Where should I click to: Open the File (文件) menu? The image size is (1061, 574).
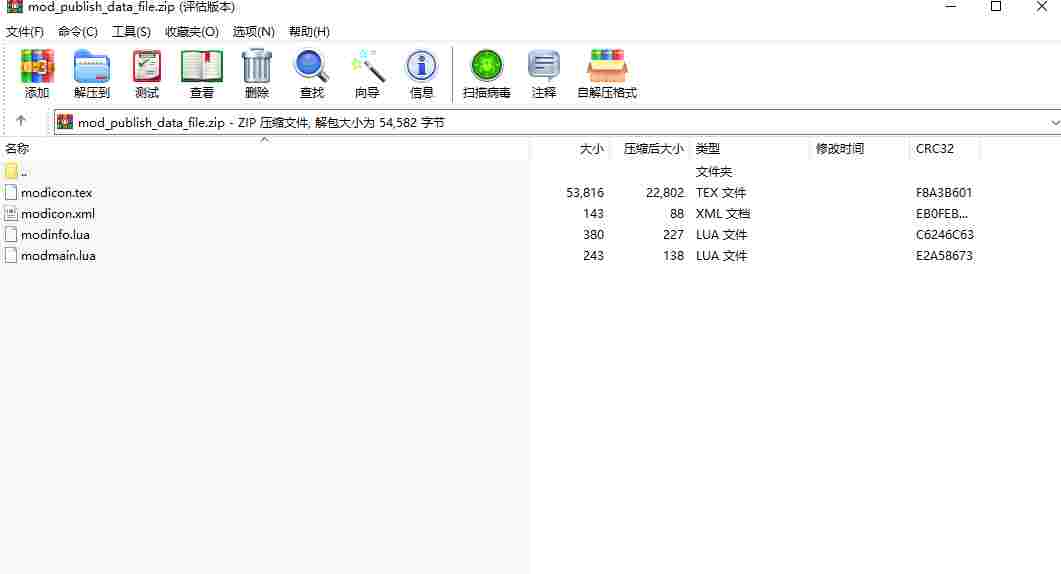point(24,32)
